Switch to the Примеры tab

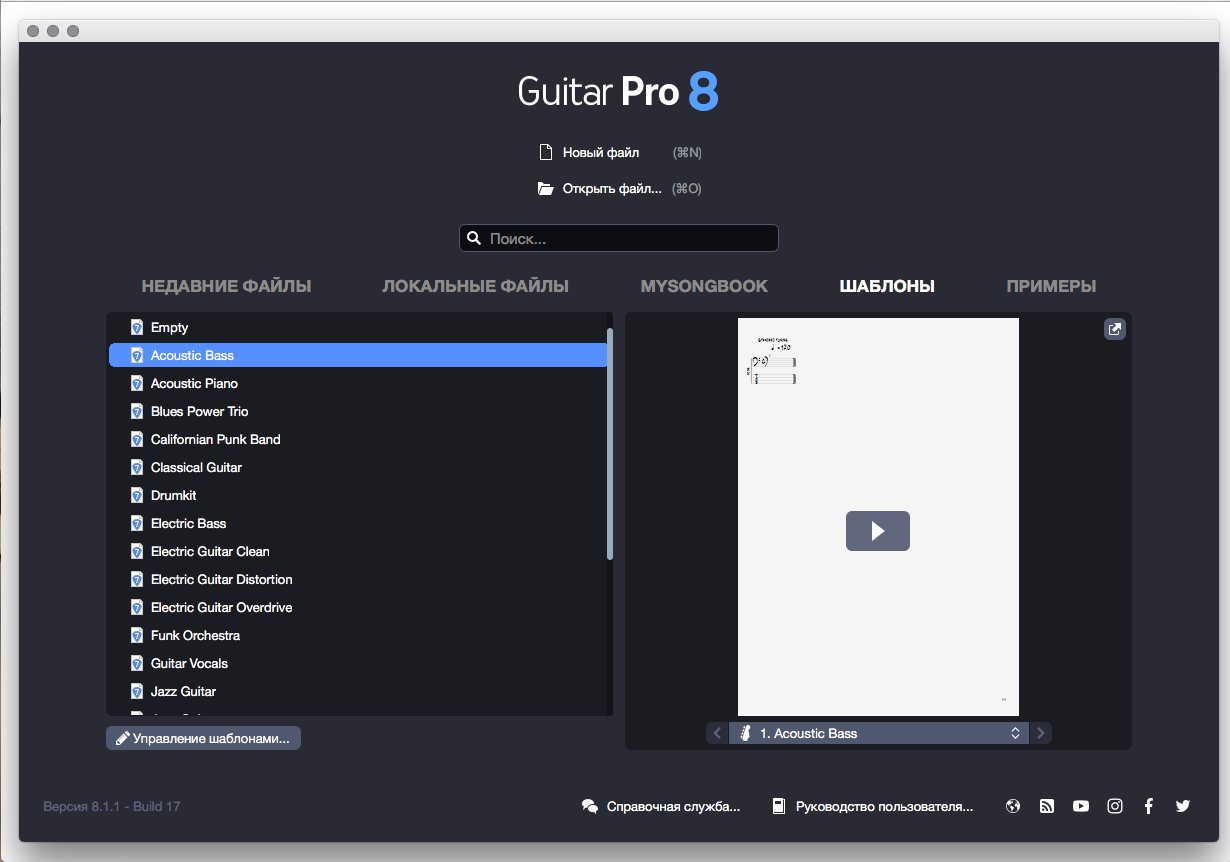coord(1051,286)
